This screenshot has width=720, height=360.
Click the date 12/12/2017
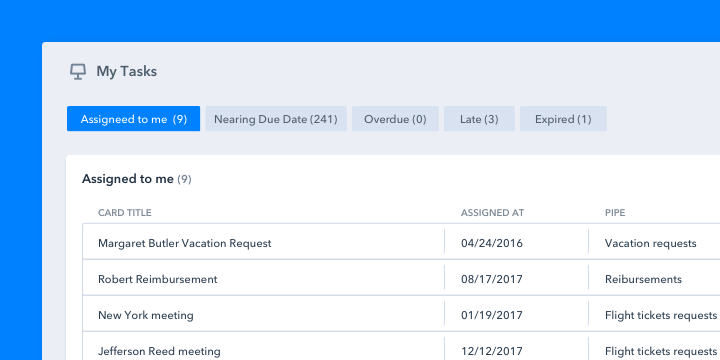coord(492,352)
